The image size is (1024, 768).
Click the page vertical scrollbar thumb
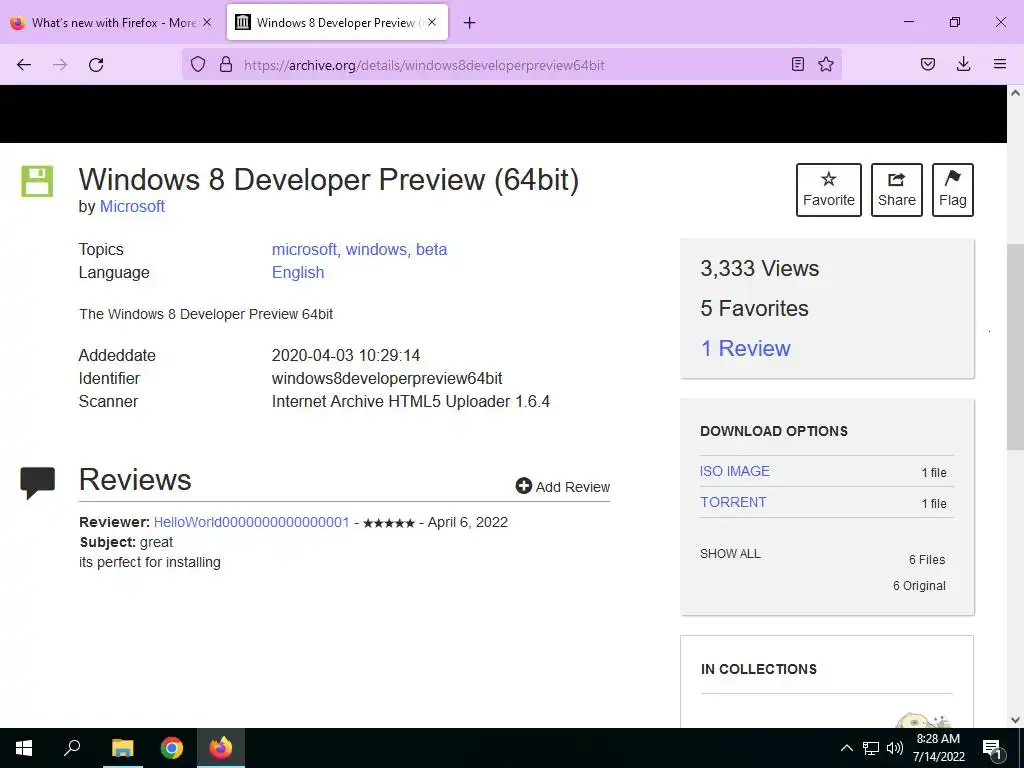(1015, 346)
